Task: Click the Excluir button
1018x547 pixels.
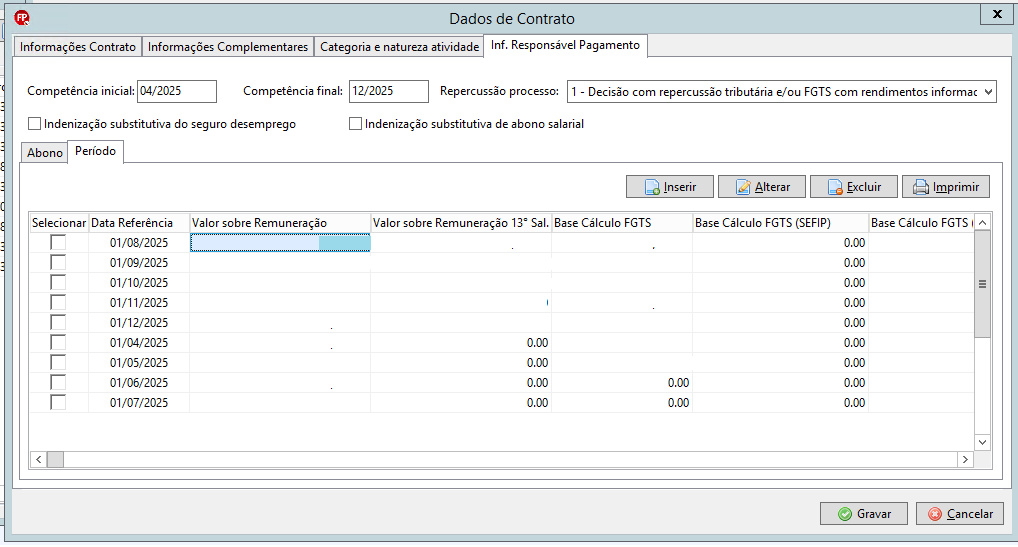Action: (x=854, y=187)
